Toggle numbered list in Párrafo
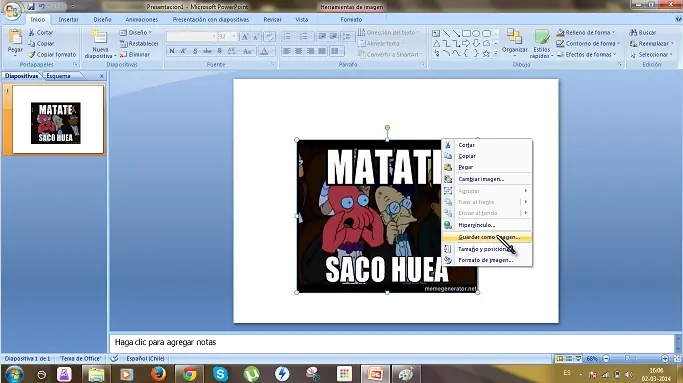 (x=304, y=37)
